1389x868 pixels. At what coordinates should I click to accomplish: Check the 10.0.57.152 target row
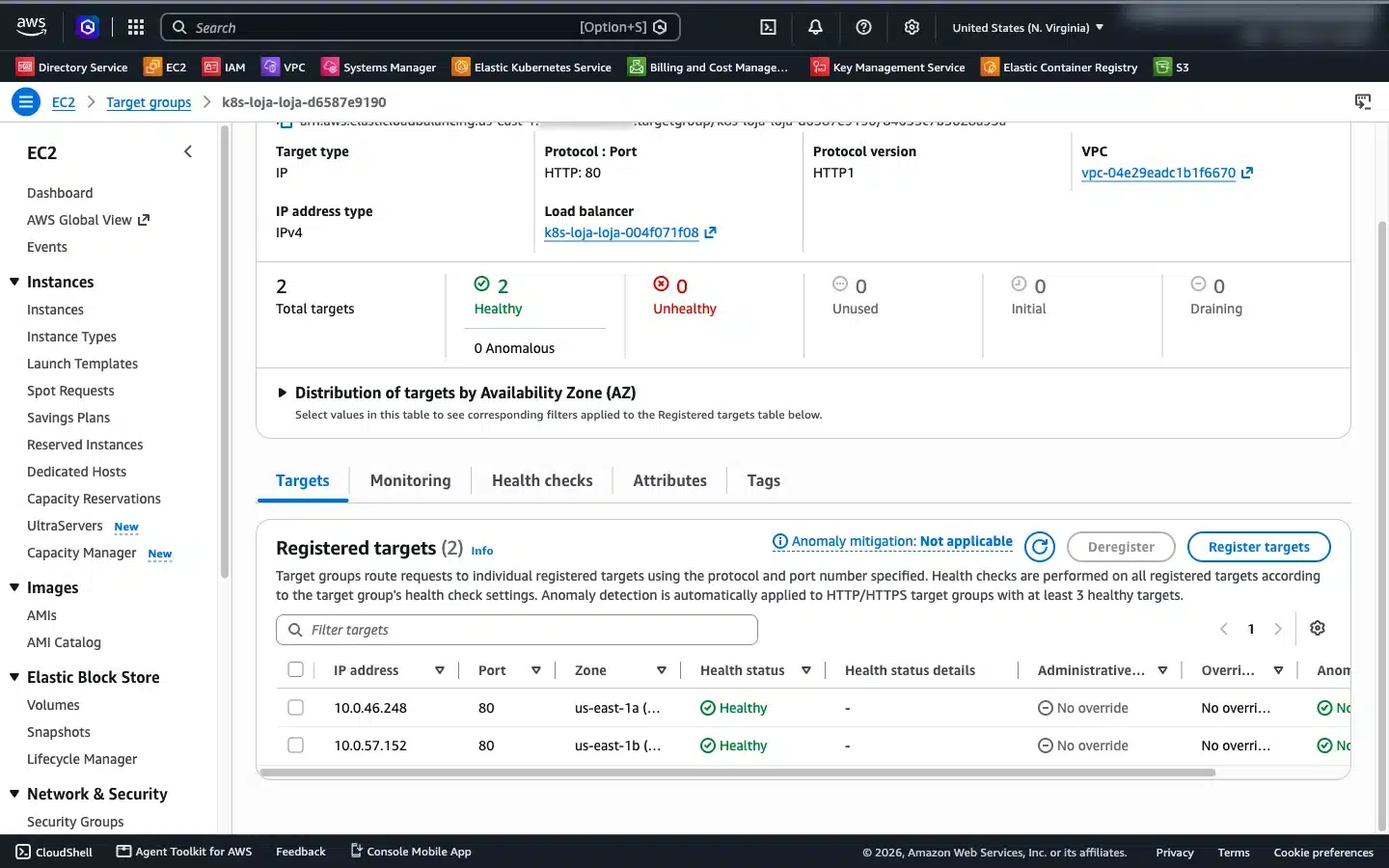(x=296, y=745)
